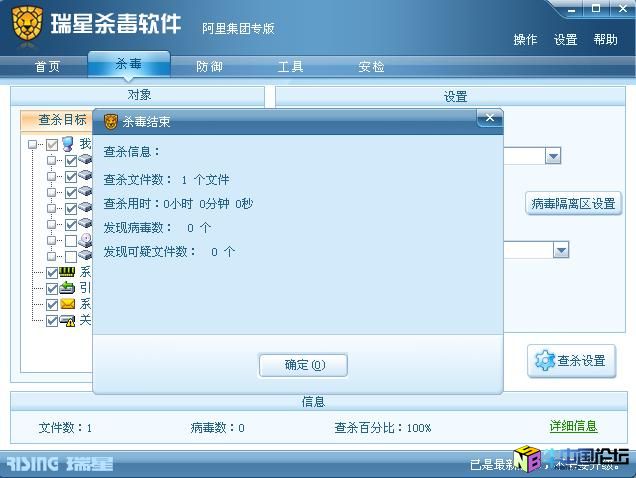Open upper dropdown arrow in 设置 panel

(x=553, y=156)
